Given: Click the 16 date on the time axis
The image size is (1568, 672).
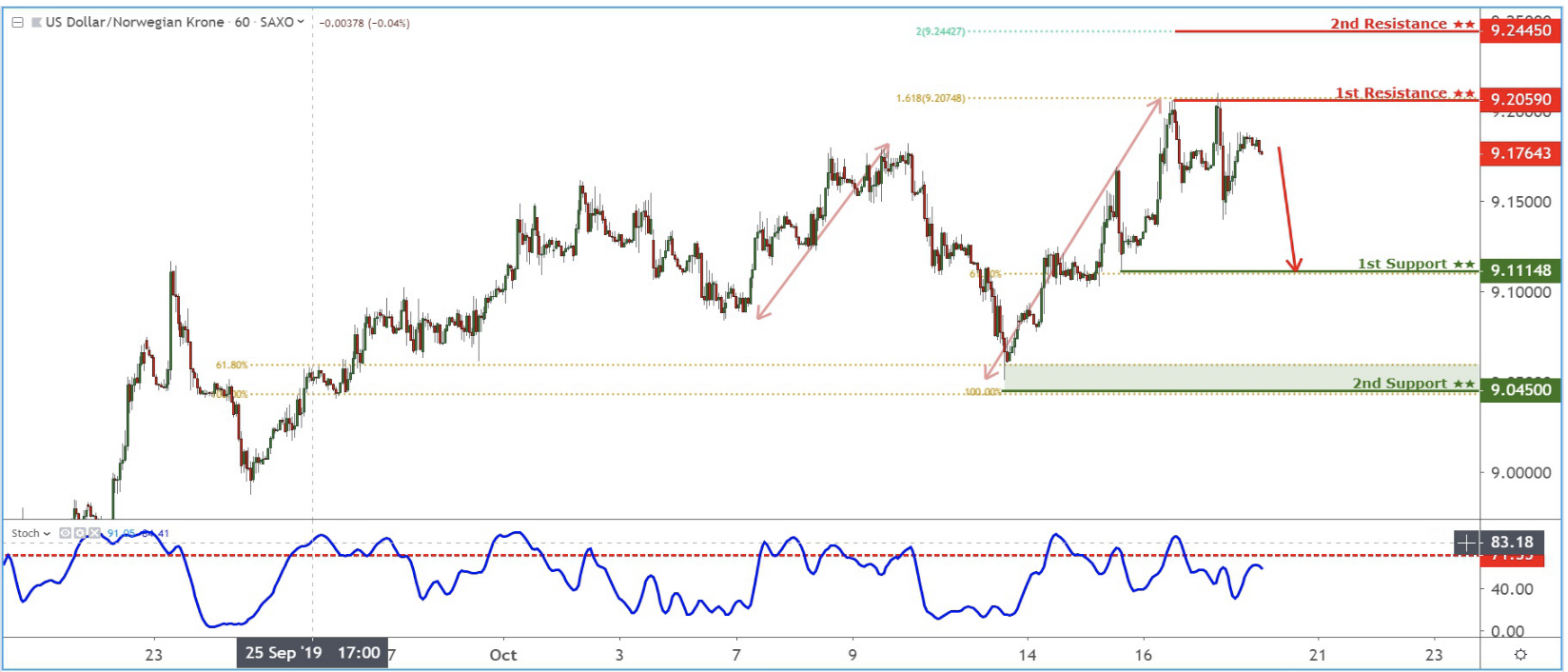Looking at the screenshot, I should click(x=1143, y=655).
